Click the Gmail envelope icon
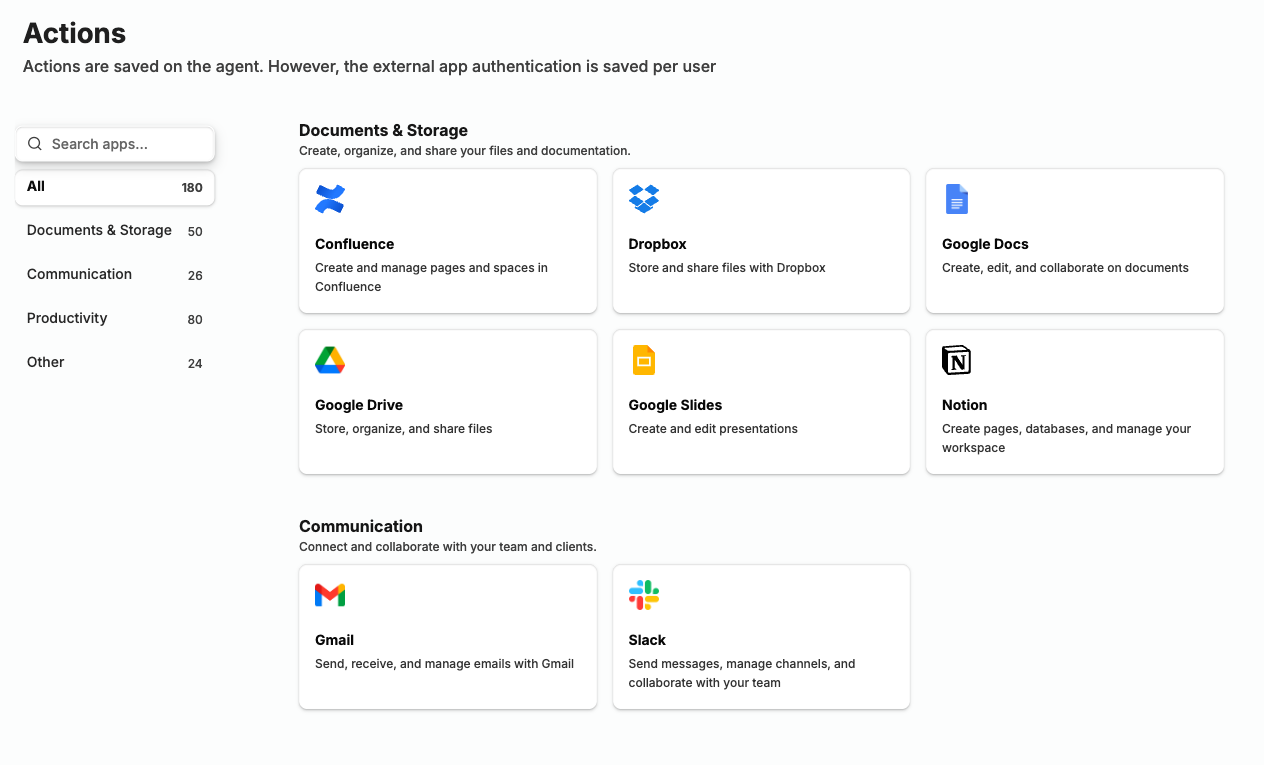 point(330,595)
